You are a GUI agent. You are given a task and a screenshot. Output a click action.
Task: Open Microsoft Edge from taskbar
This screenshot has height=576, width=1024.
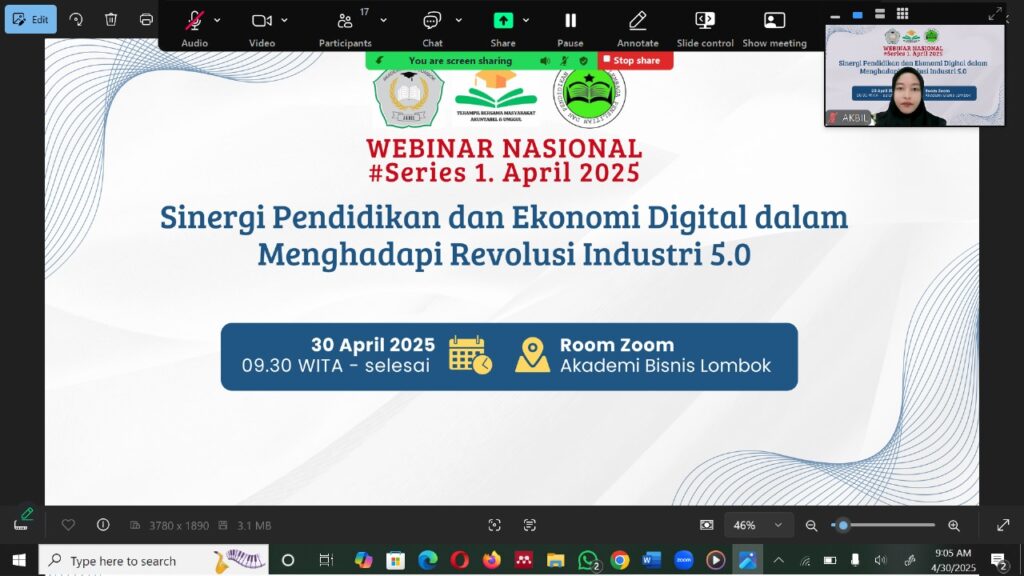point(427,560)
